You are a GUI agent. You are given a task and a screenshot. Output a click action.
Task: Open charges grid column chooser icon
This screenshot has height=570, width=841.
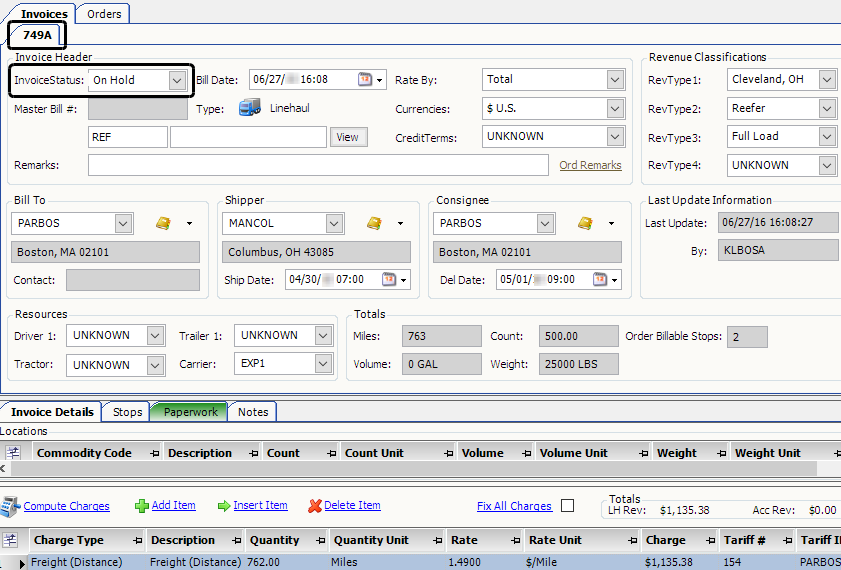pos(10,540)
